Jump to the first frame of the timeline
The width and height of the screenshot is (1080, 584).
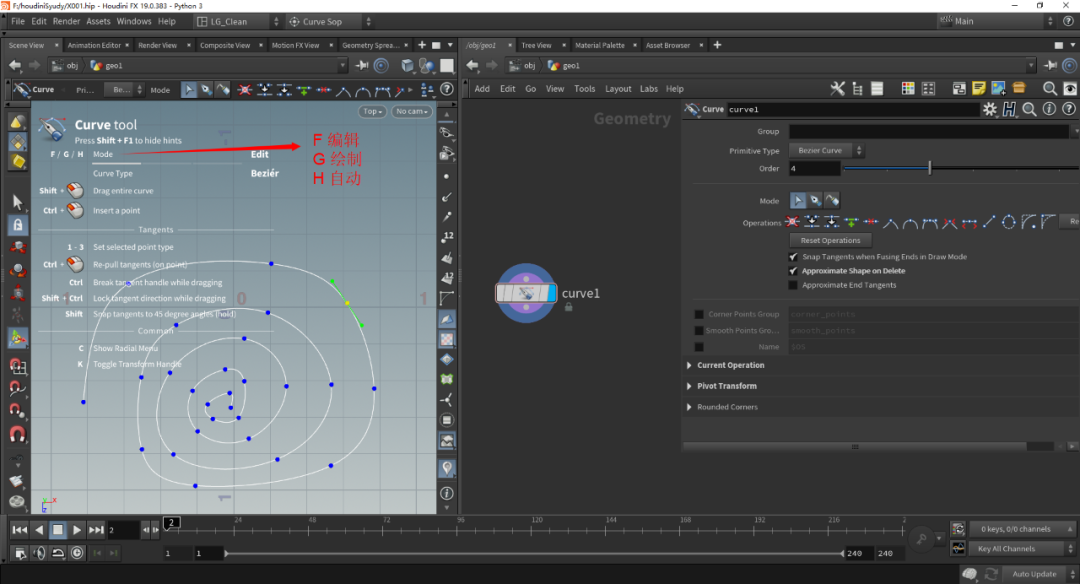tap(19, 530)
